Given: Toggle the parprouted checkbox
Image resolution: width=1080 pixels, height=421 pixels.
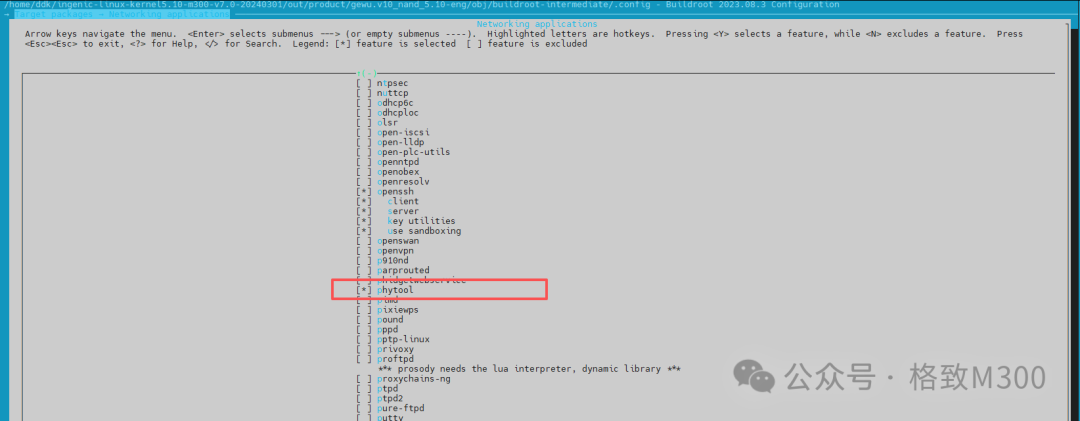Looking at the screenshot, I should click(364, 271).
